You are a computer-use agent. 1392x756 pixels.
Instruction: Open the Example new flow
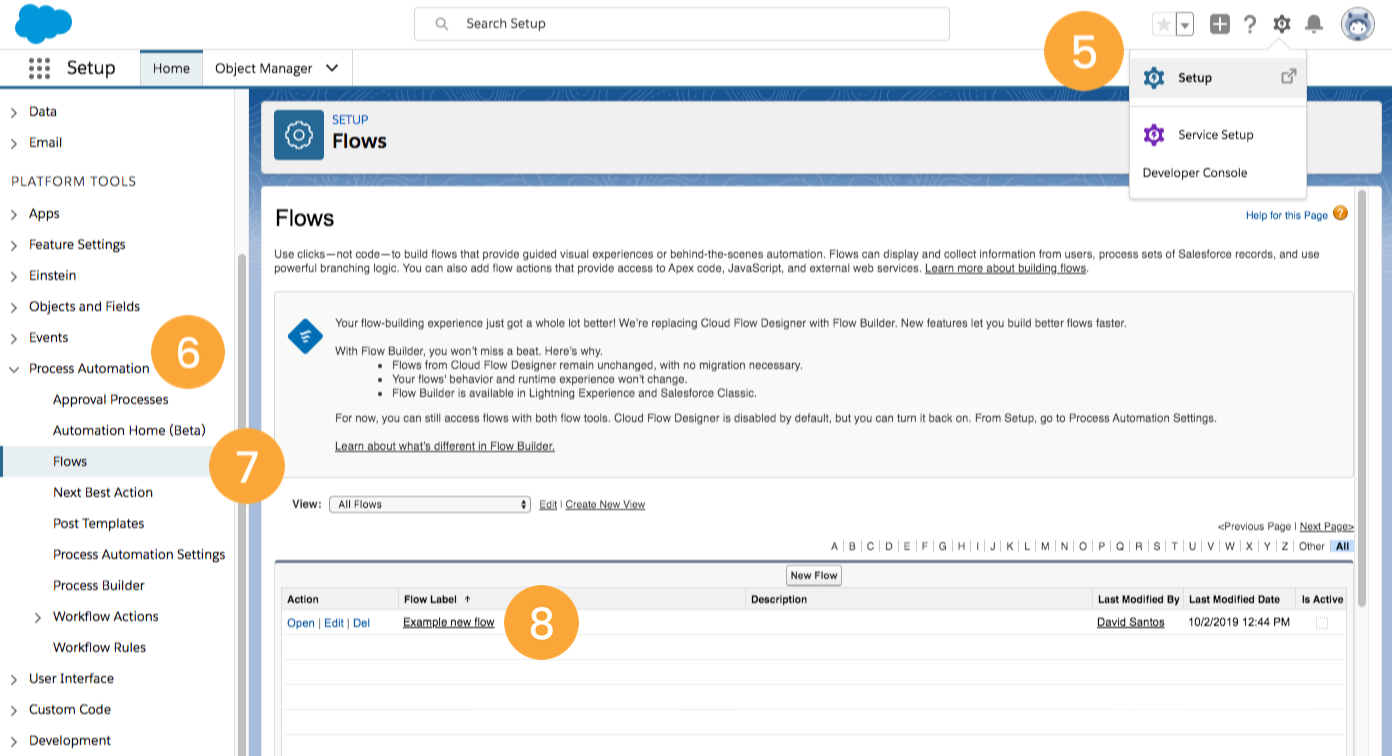(x=449, y=623)
